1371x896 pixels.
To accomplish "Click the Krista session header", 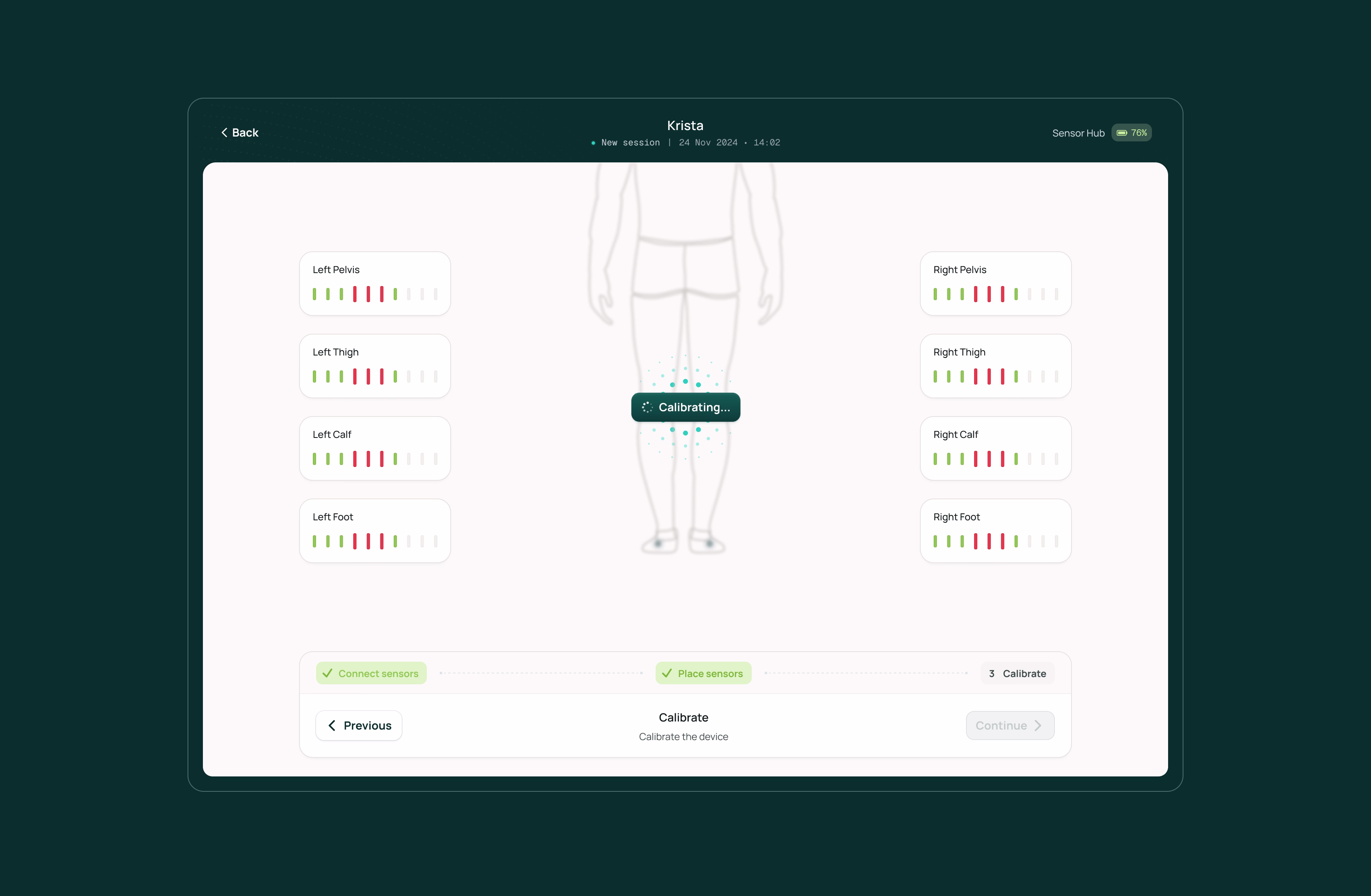I will tap(684, 125).
